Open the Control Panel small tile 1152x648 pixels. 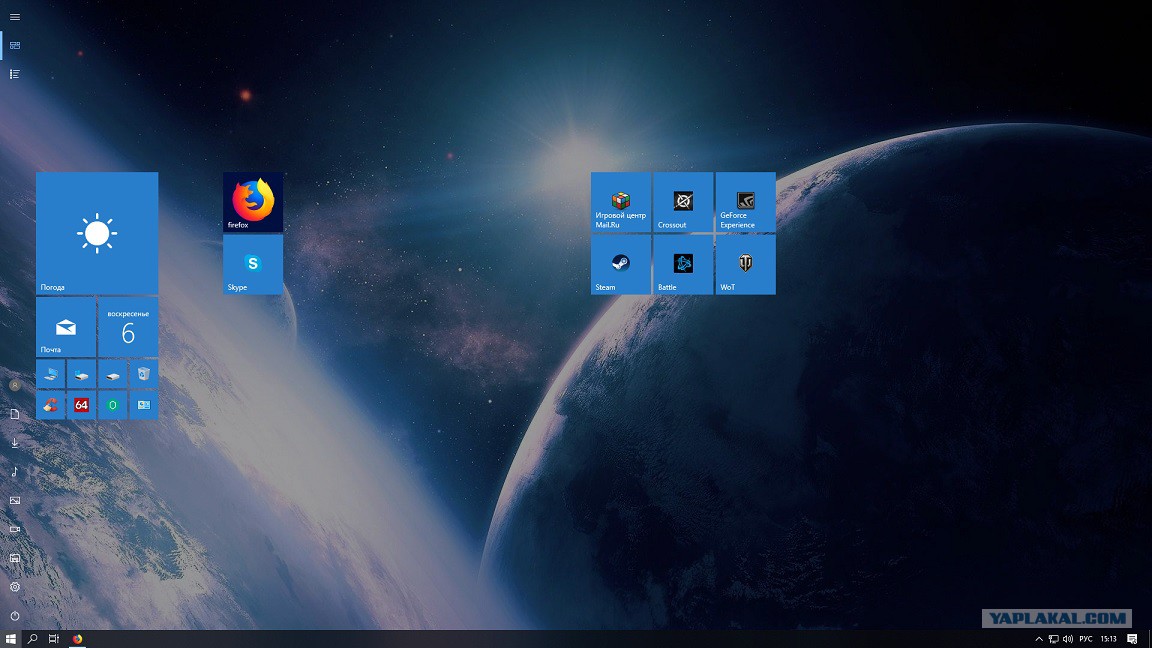[143, 405]
